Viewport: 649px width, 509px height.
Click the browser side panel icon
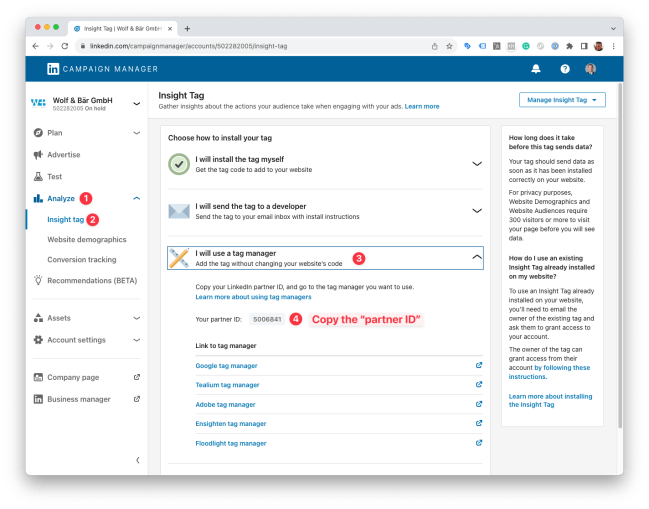coord(584,46)
